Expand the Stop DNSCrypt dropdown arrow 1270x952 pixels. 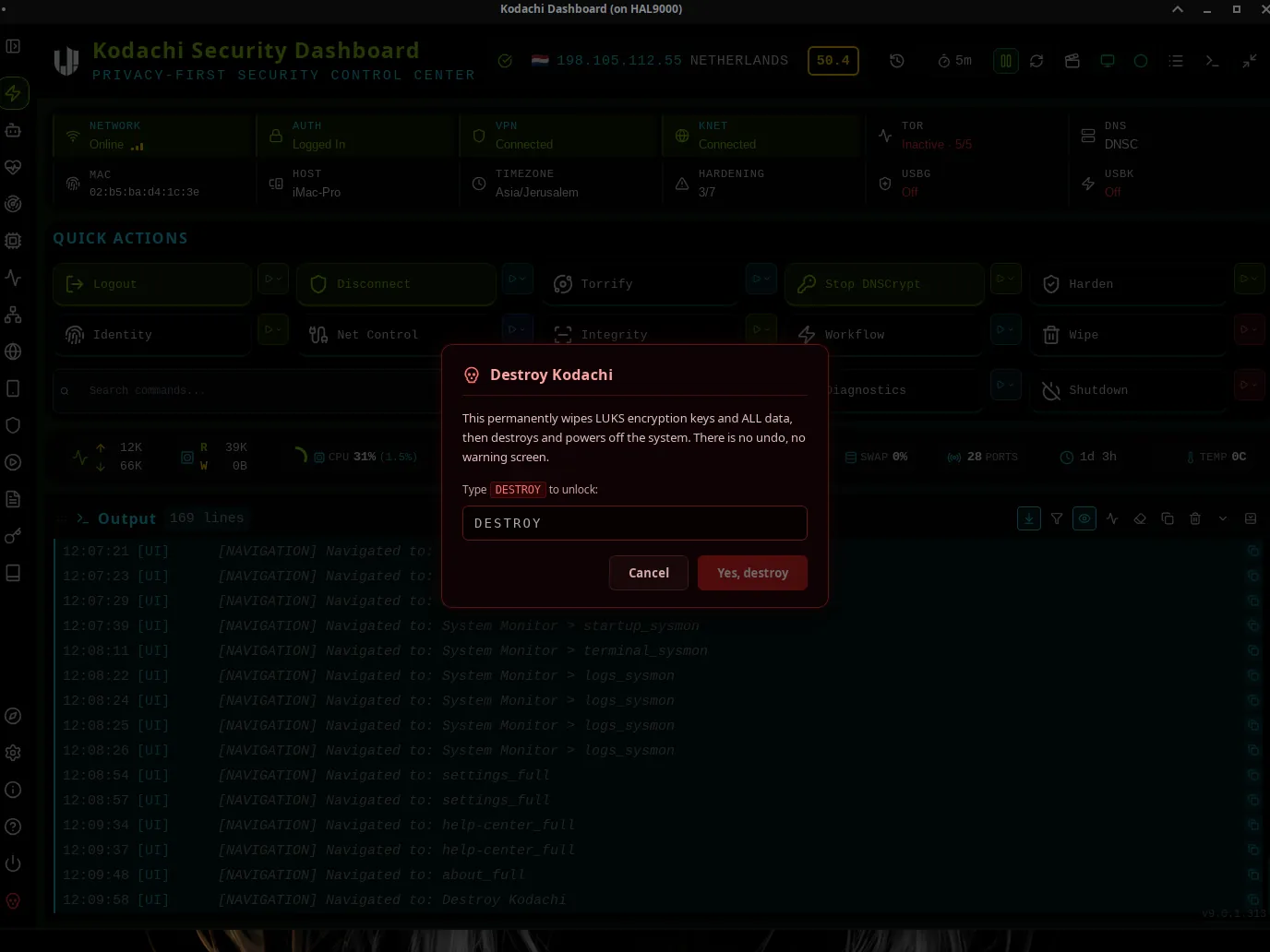pos(1006,279)
